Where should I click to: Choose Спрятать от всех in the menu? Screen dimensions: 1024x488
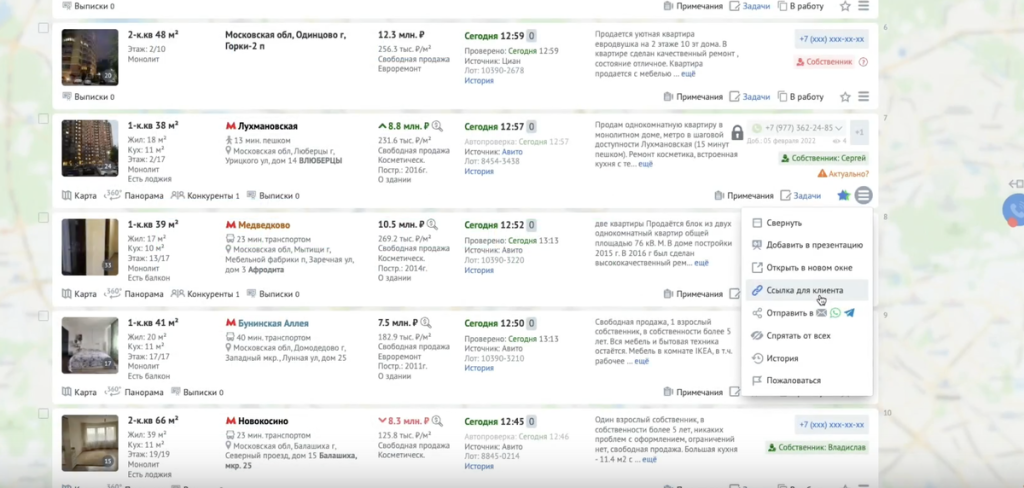click(807, 335)
